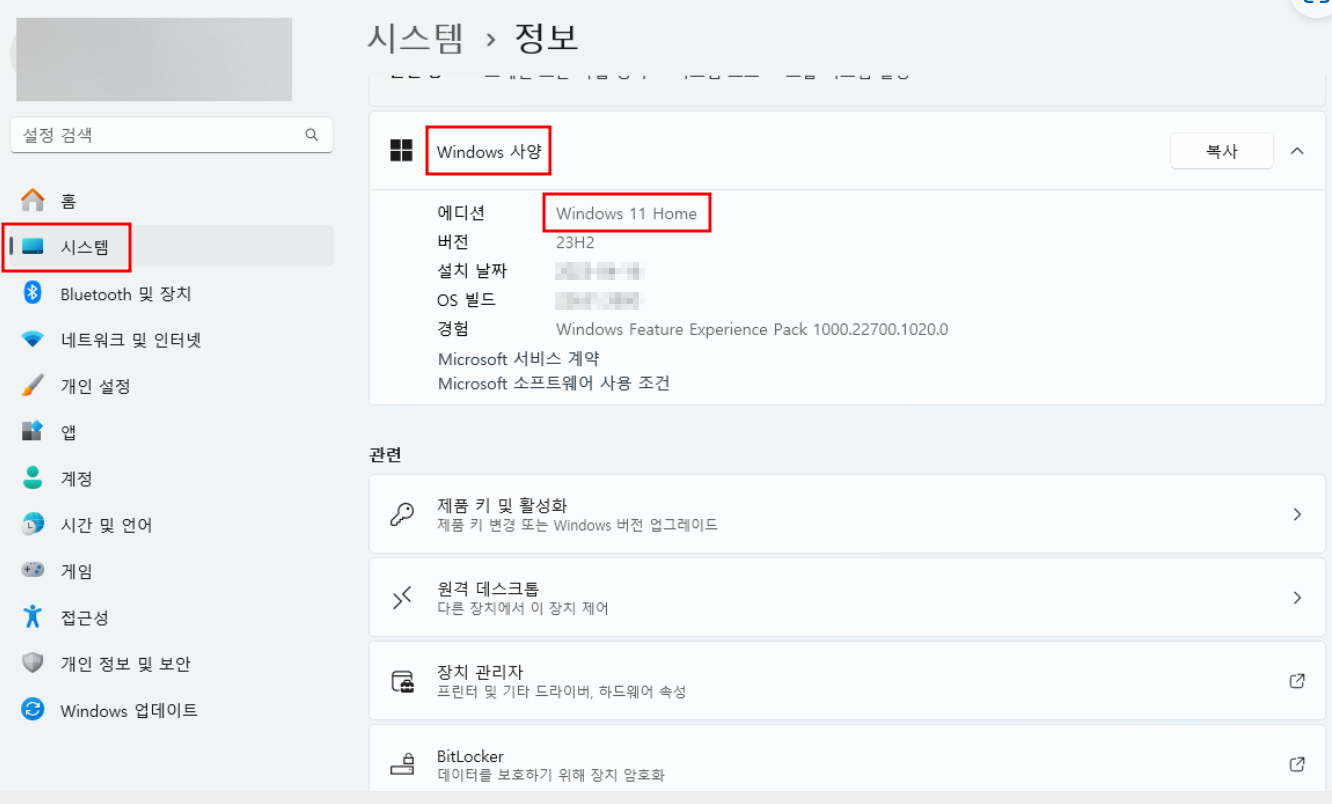
Task: Click the game controller icon for 게임
Action: [33, 570]
